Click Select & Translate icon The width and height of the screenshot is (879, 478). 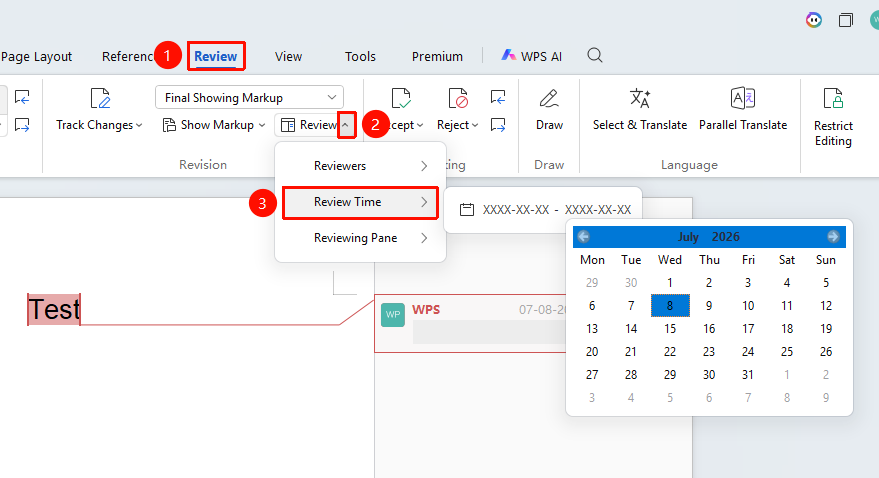coord(640,98)
